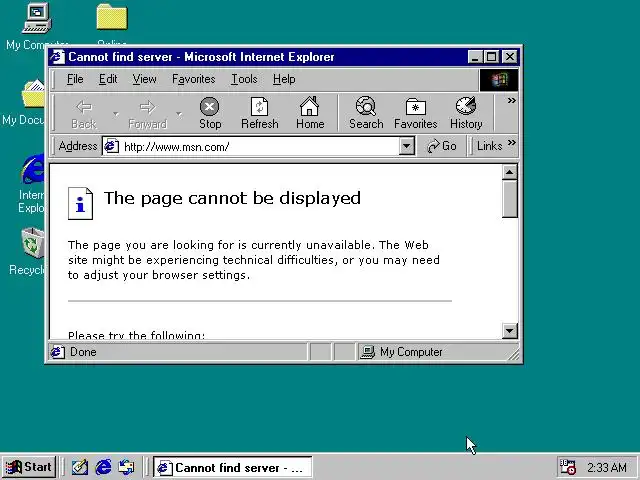Click the Done status bar text
The width and height of the screenshot is (640, 480).
click(83, 352)
